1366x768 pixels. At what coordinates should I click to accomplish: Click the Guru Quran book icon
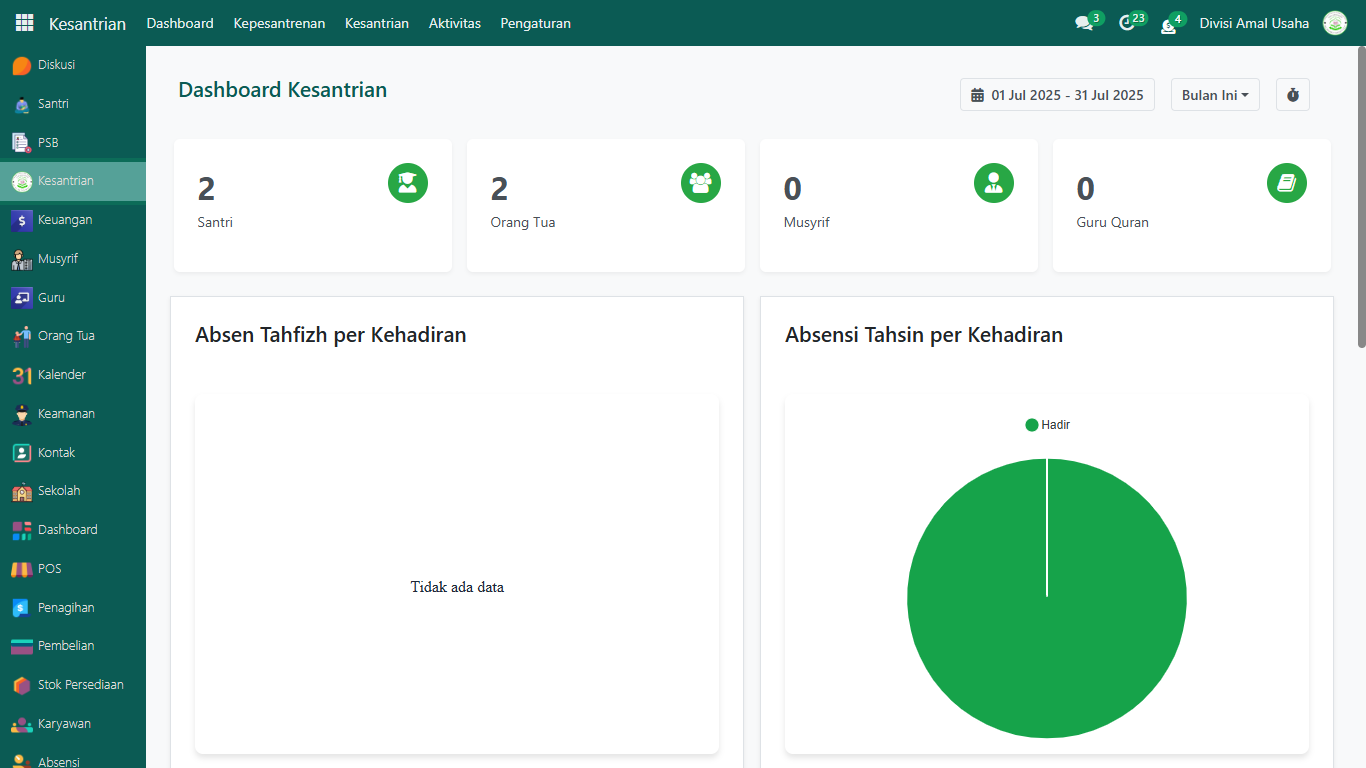click(x=1286, y=183)
